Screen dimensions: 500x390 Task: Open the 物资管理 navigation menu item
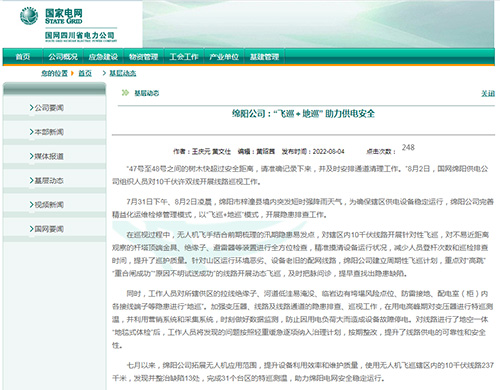143,57
